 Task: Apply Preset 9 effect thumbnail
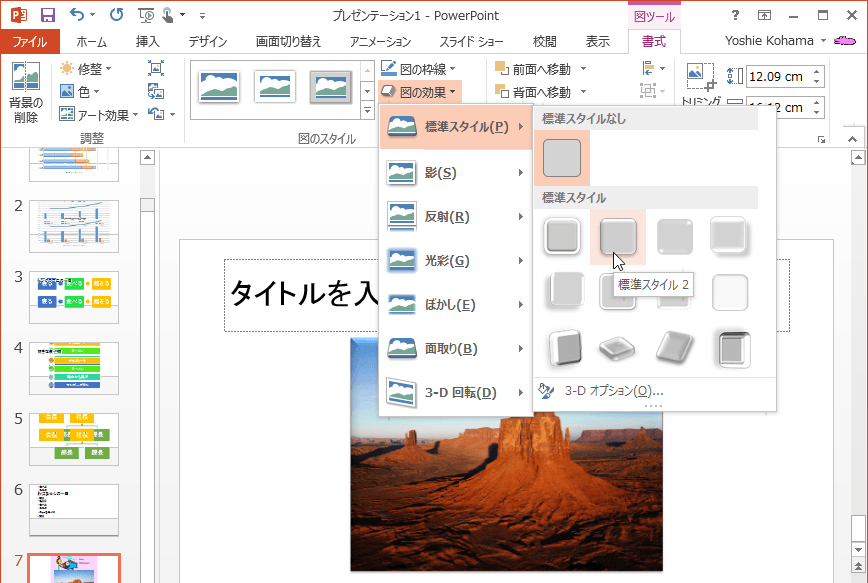coord(564,349)
